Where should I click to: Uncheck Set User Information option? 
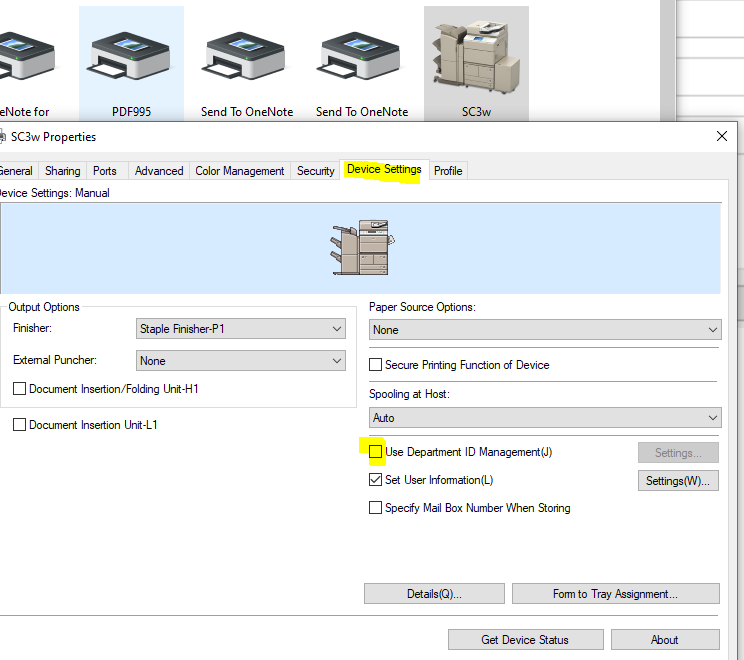click(376, 480)
